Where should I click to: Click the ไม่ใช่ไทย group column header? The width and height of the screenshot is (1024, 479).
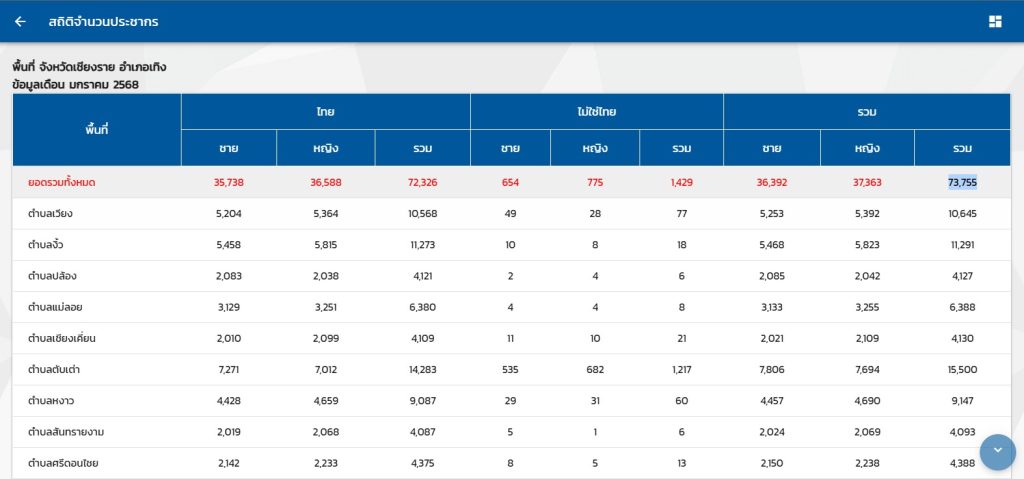tap(596, 112)
